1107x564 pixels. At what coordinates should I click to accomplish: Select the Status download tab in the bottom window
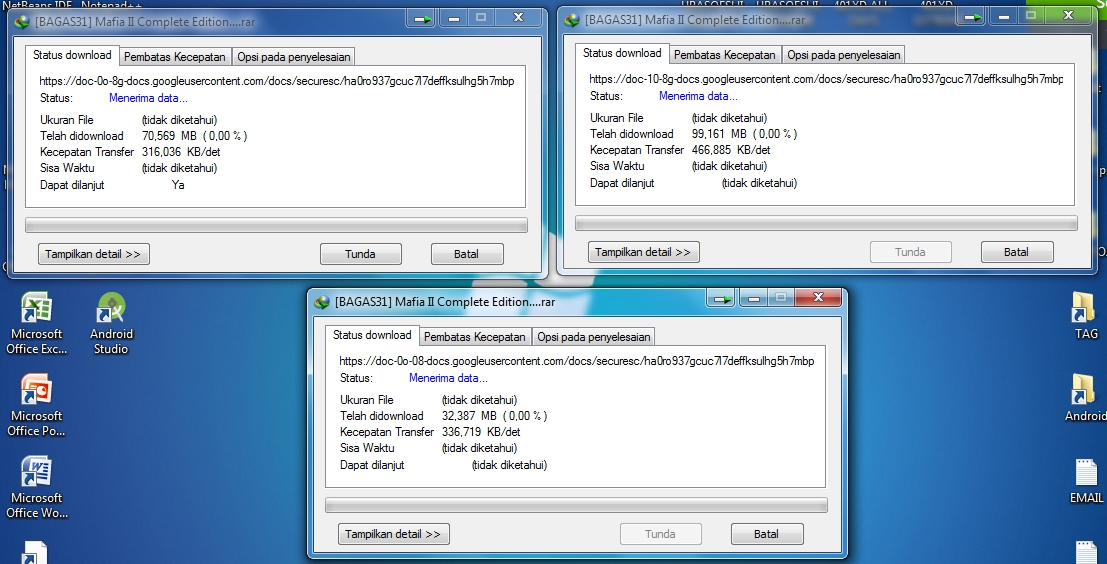pos(372,335)
